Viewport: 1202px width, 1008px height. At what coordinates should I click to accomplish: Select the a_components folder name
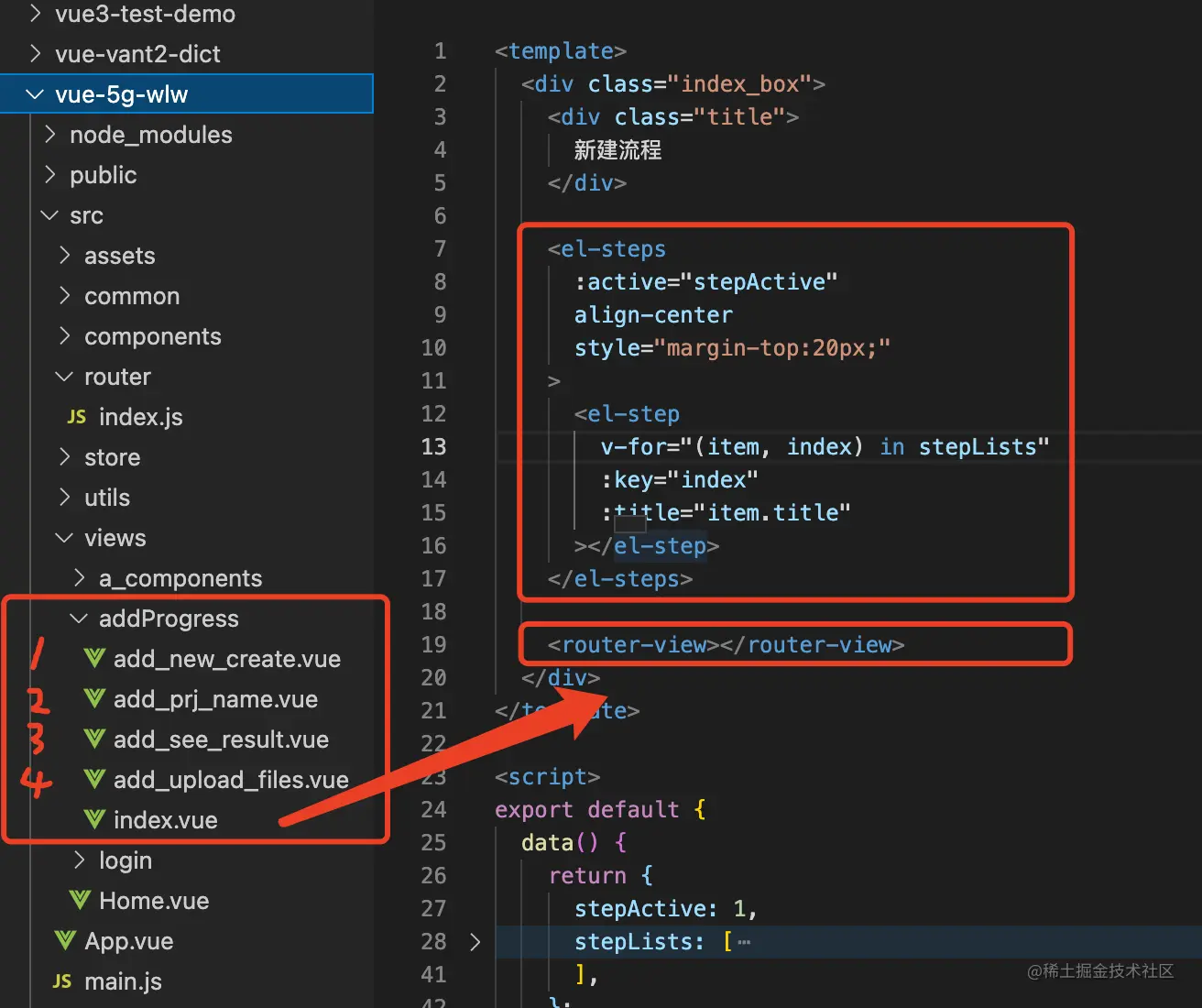click(x=180, y=578)
